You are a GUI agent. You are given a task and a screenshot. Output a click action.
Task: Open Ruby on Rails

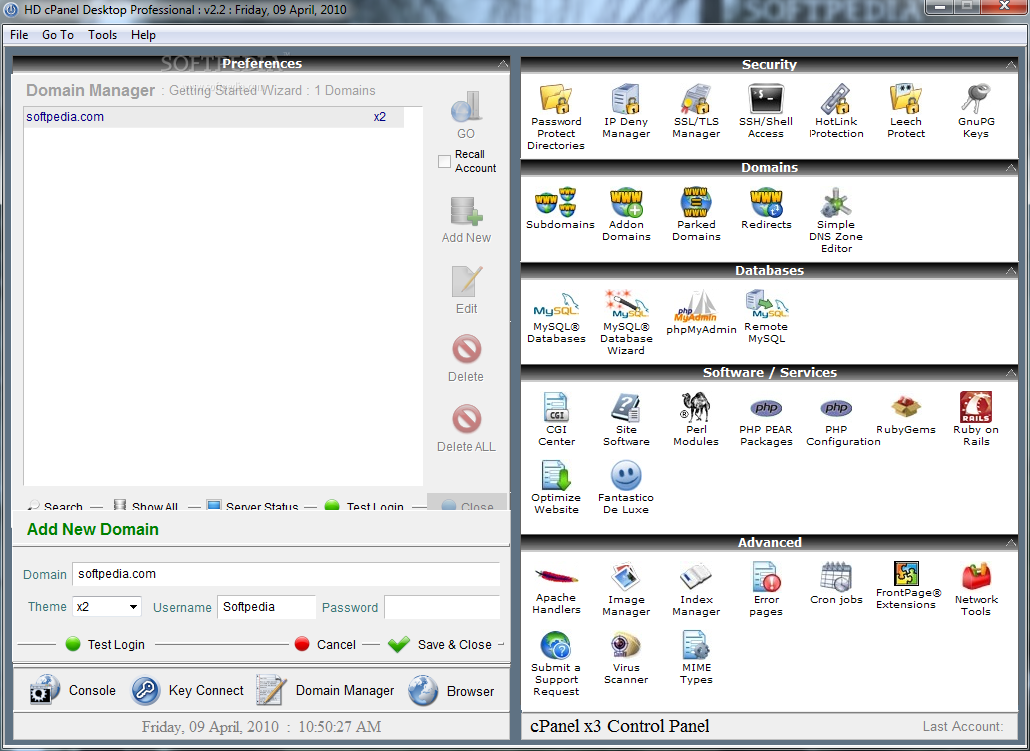[x=976, y=419]
